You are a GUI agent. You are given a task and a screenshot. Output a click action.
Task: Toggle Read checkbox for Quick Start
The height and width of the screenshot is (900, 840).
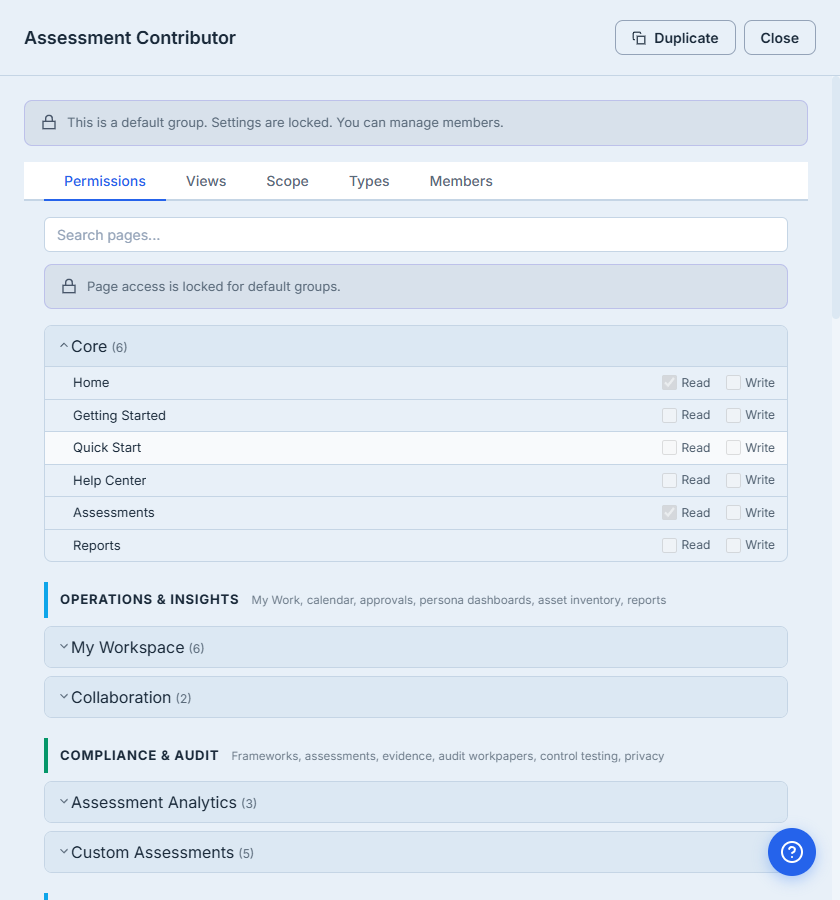(x=669, y=448)
